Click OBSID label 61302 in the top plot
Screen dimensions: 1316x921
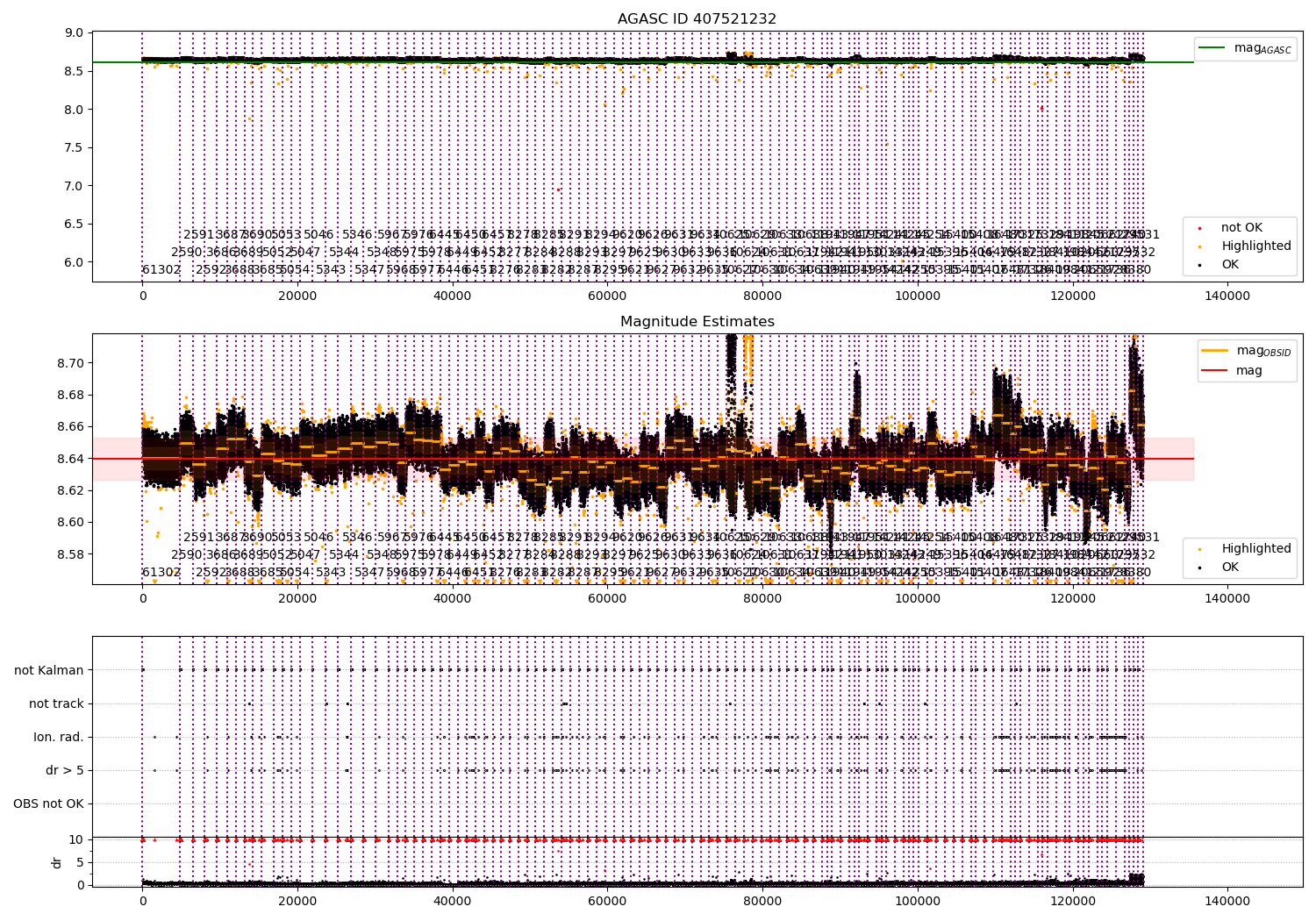161,270
